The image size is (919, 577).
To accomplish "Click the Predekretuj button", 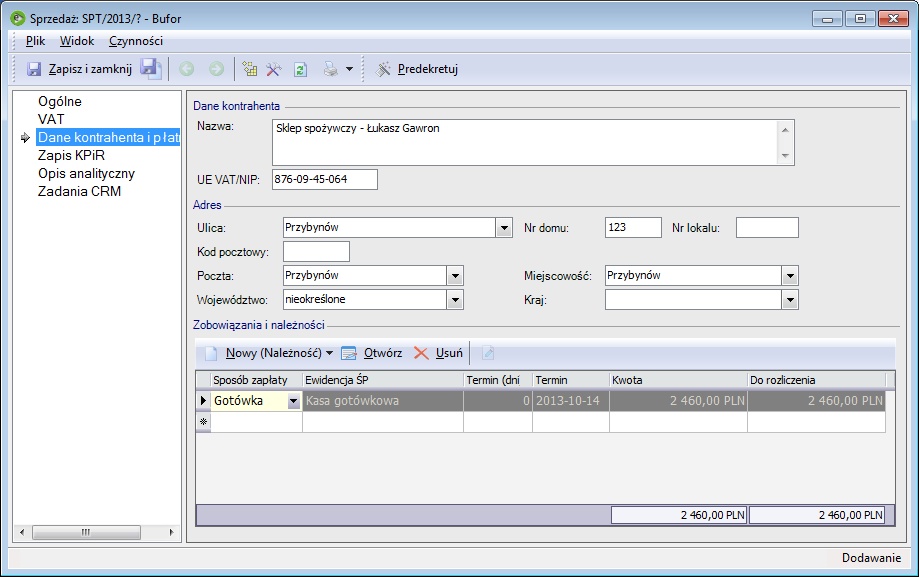I will (417, 69).
